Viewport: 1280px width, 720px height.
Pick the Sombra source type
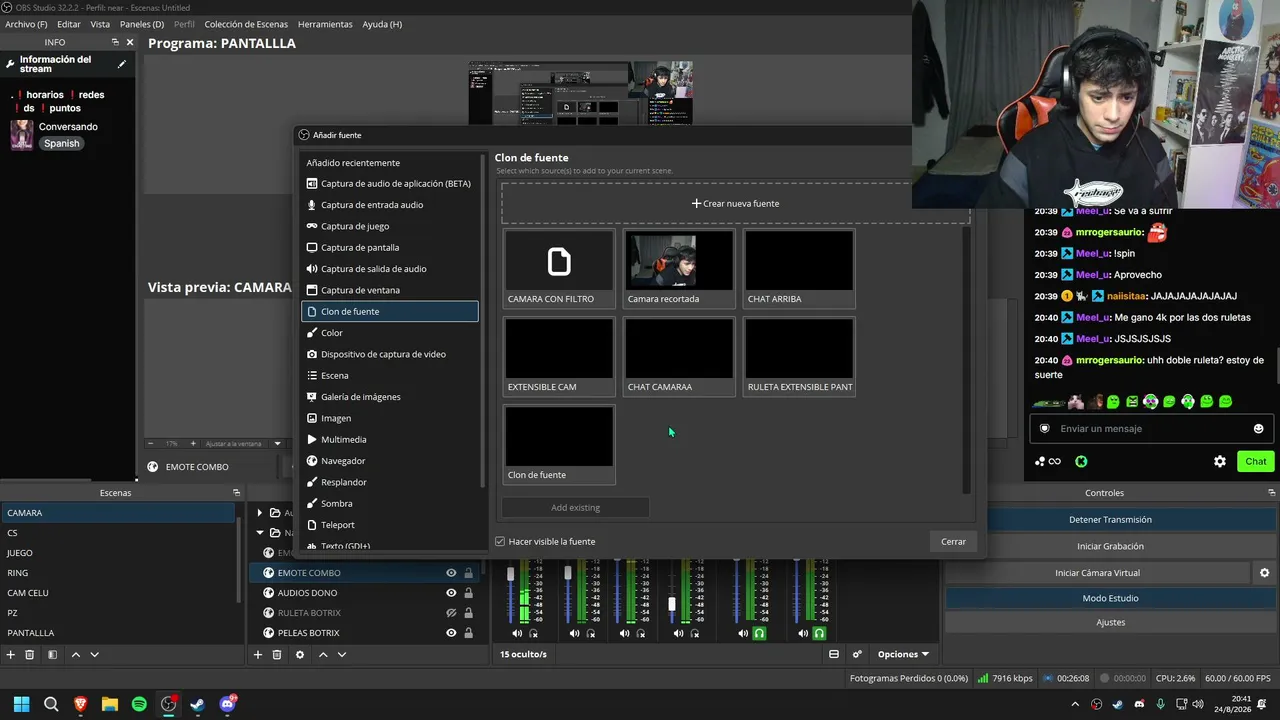click(x=390, y=504)
